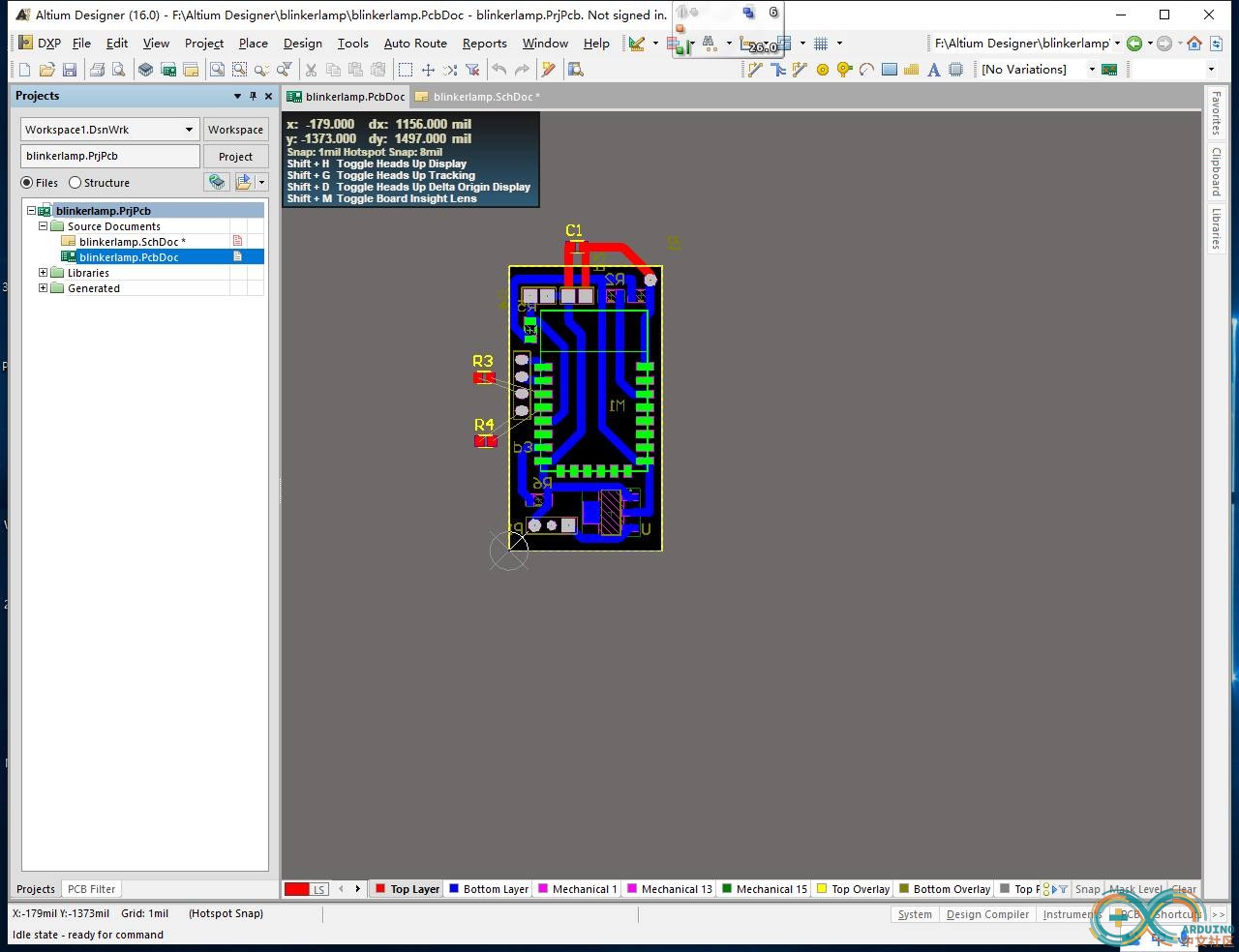Click the Clear Filter funnel icon
Image resolution: width=1239 pixels, height=952 pixels.
[x=472, y=70]
